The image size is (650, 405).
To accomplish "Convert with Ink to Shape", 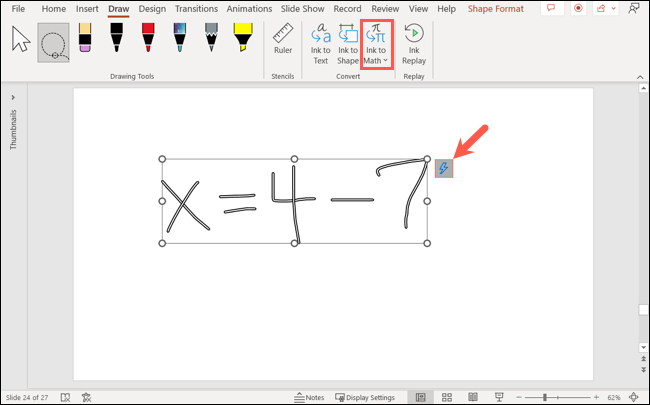I will coord(349,44).
